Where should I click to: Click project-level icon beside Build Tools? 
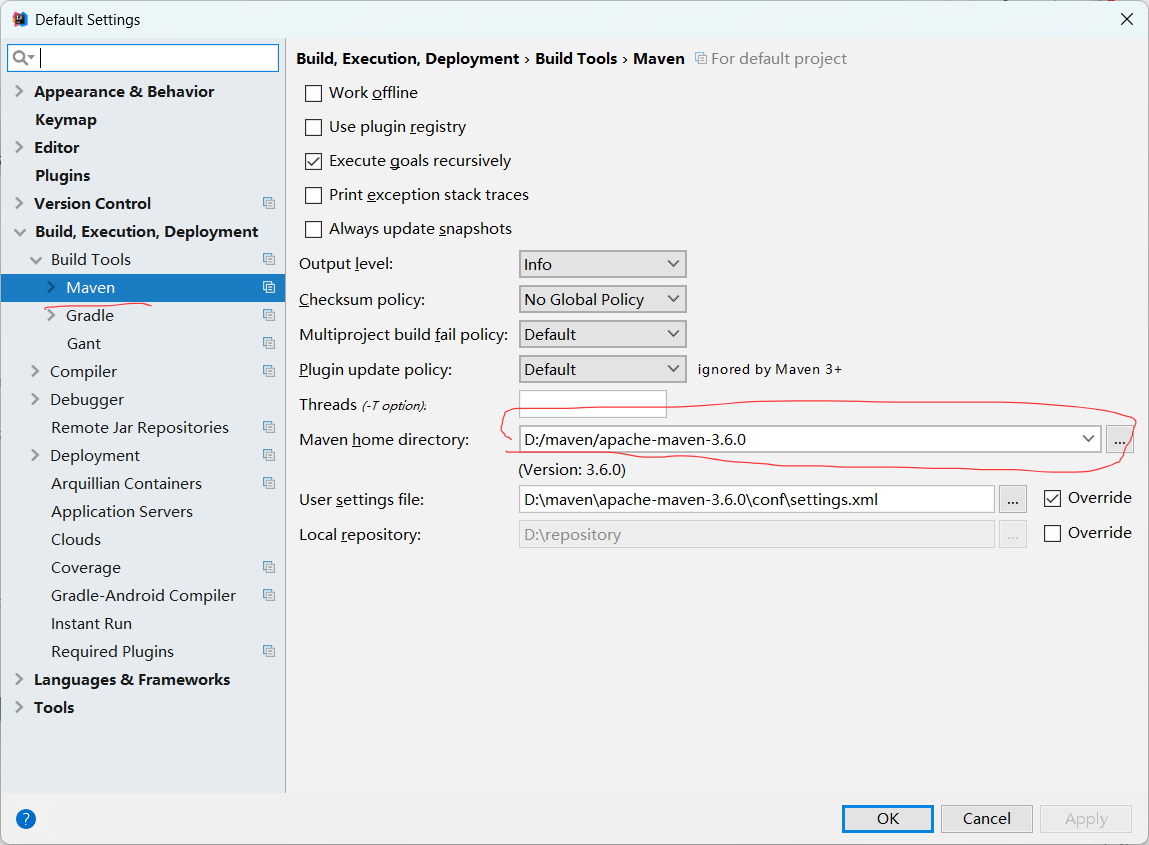(x=269, y=259)
